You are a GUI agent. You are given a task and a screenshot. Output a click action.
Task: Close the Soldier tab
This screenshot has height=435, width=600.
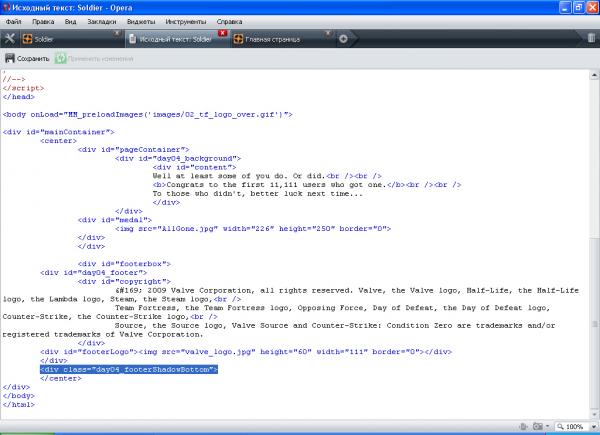(x=117, y=34)
